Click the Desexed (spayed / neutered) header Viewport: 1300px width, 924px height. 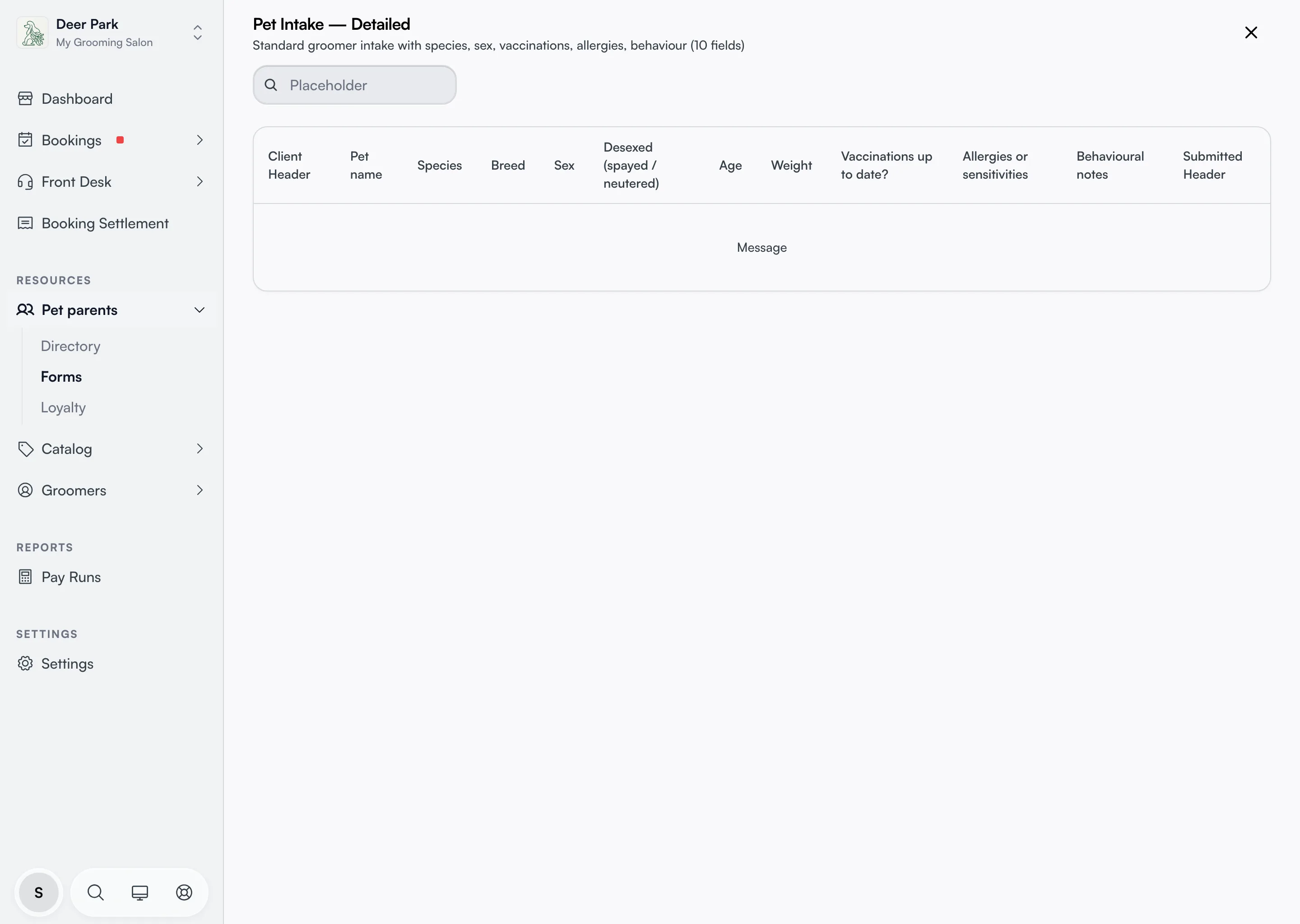point(631,165)
